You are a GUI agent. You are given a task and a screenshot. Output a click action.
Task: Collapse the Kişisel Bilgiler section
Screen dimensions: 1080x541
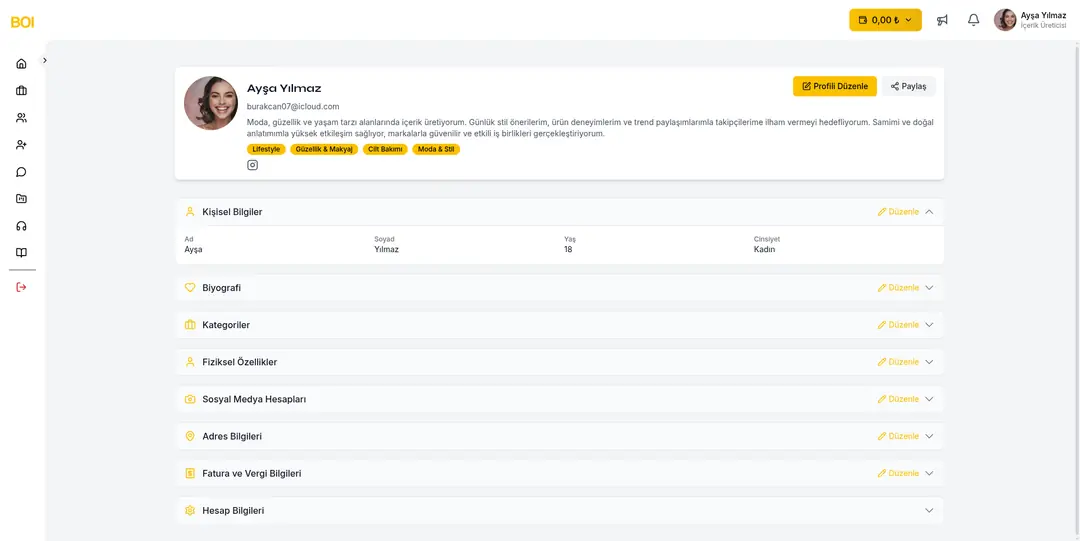coord(929,212)
